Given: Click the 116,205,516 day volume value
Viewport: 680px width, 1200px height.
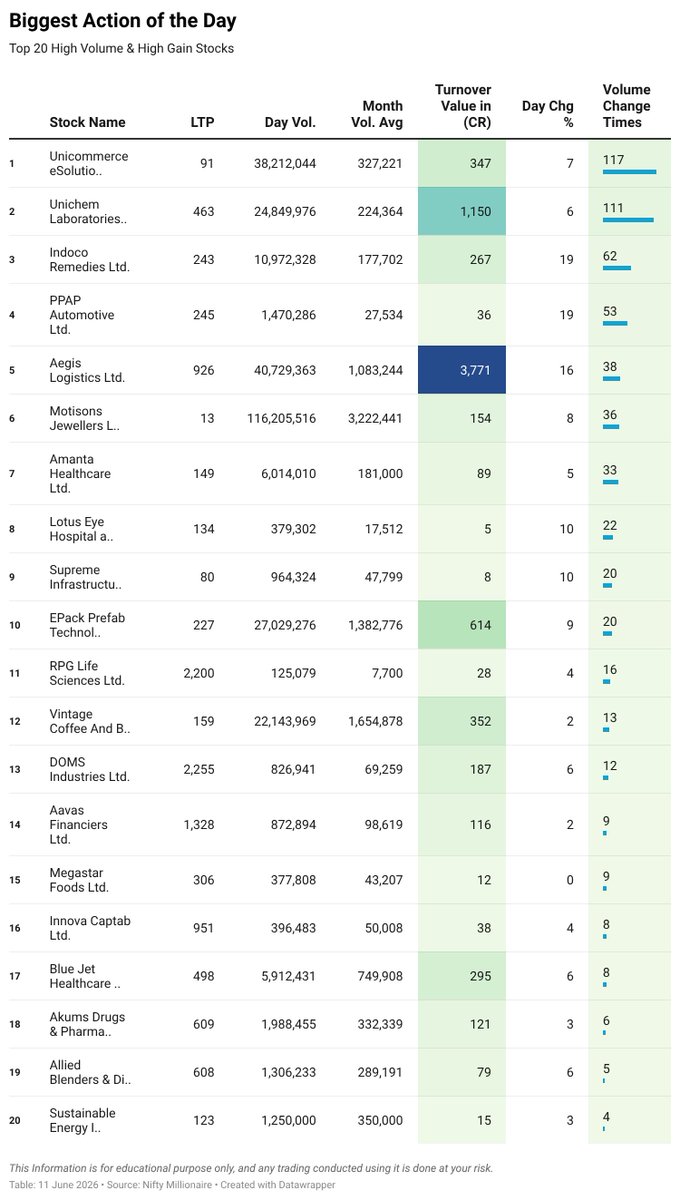Looking at the screenshot, I should [281, 418].
